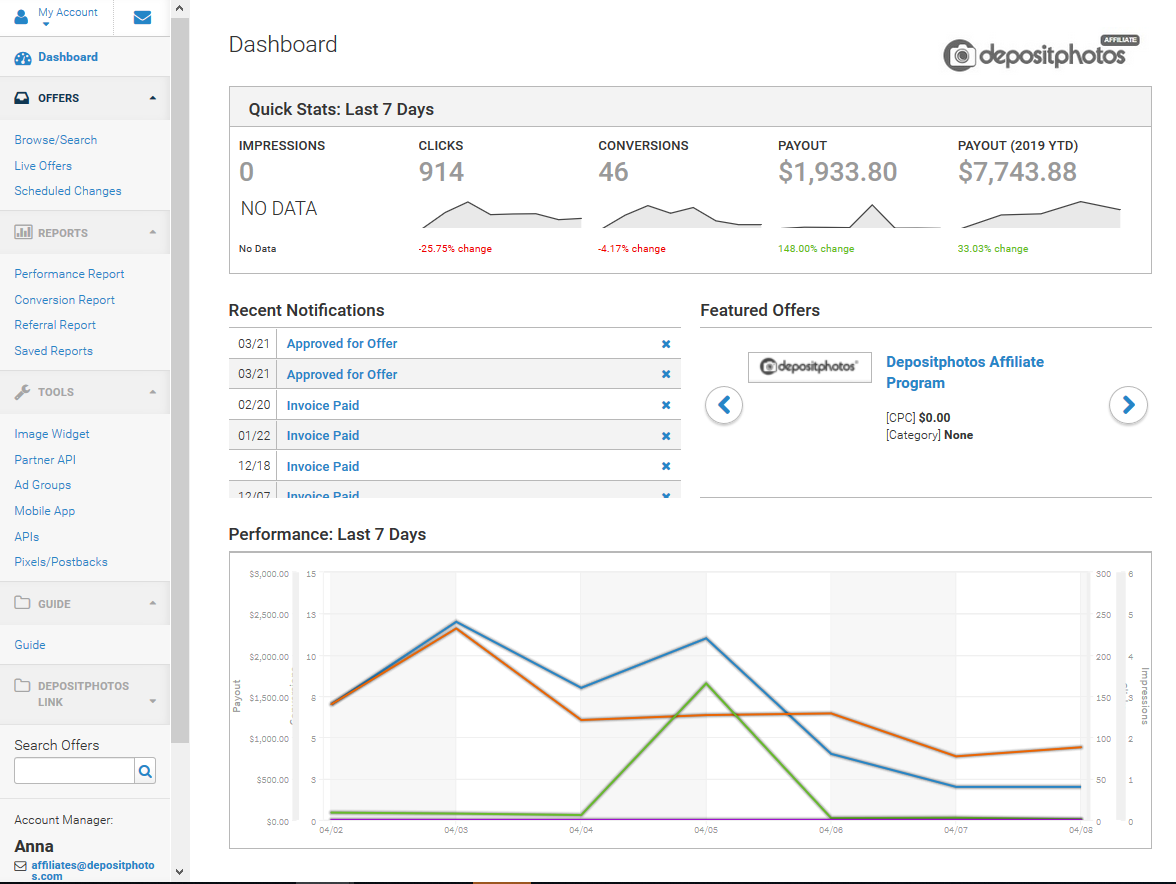Open Ad Groups

pyautogui.click(x=43, y=485)
